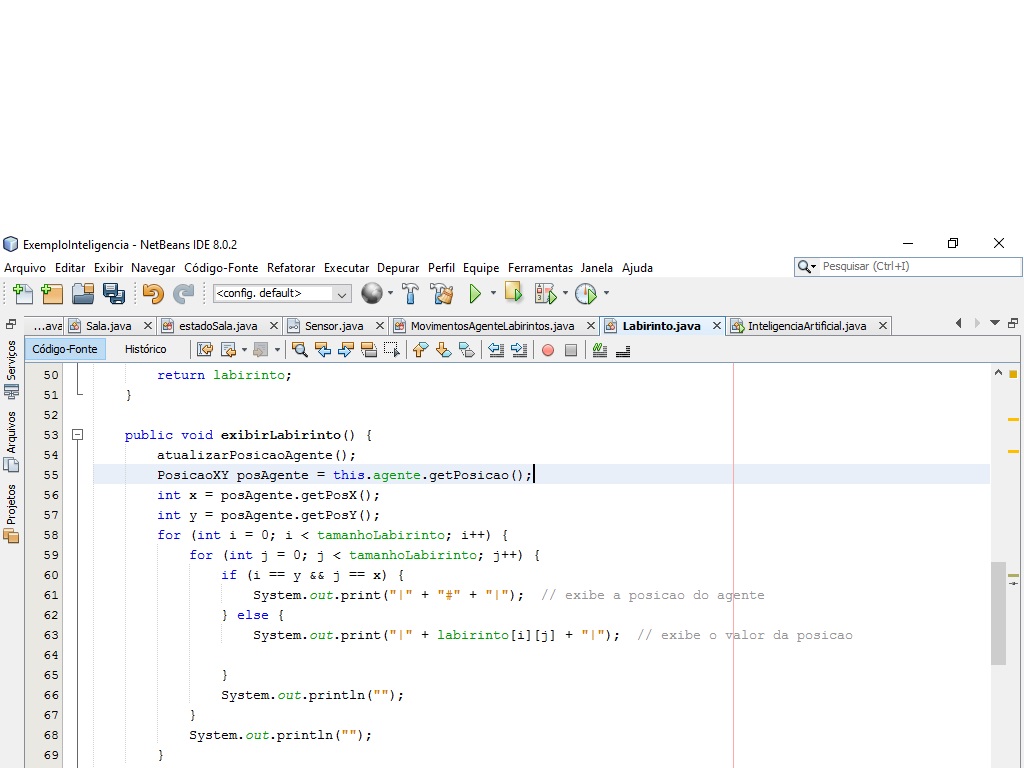Click the vertical scrollbar thumb in the editor
The image size is (1024, 768).
(998, 613)
